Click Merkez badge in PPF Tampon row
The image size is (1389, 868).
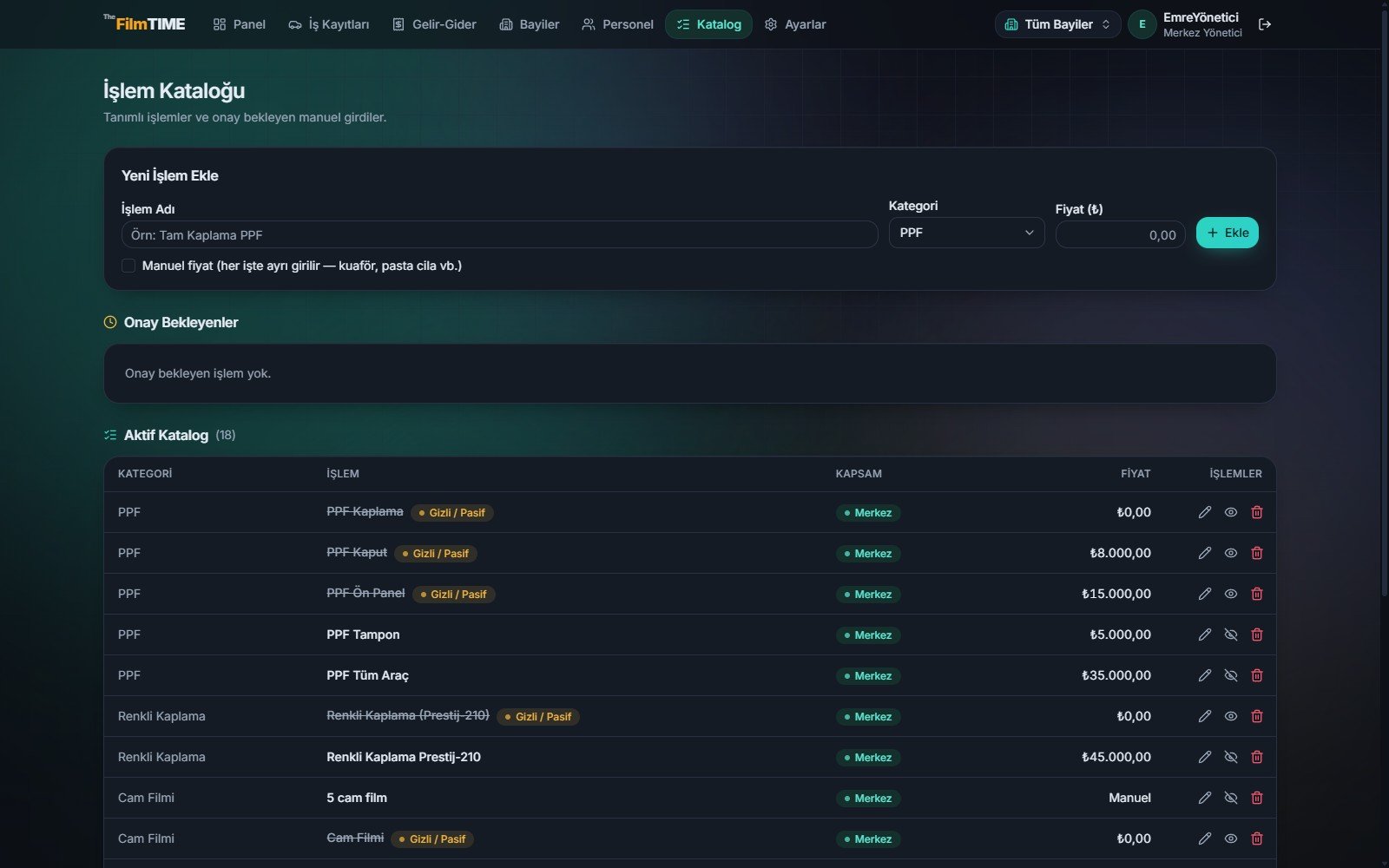(868, 635)
